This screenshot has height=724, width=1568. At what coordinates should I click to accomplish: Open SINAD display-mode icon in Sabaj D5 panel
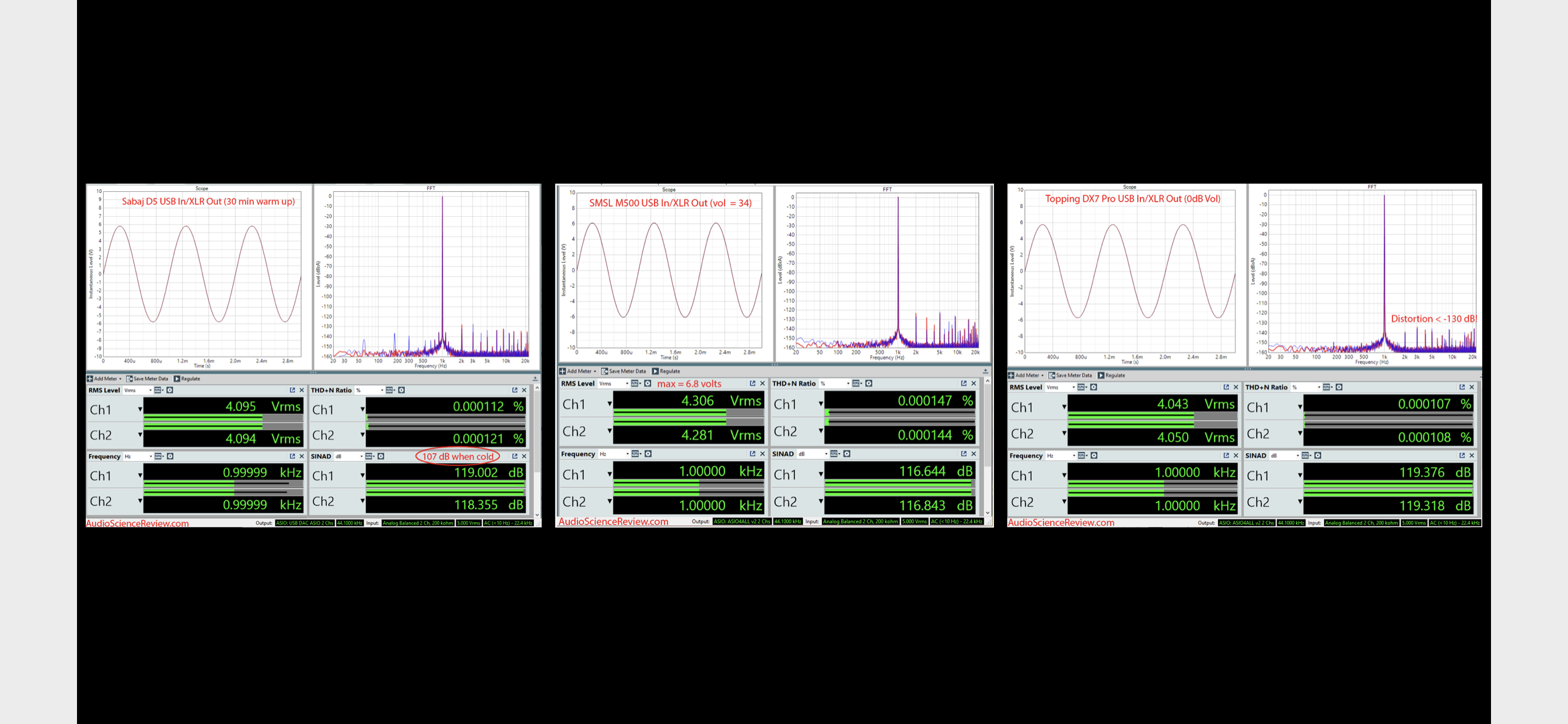point(369,456)
